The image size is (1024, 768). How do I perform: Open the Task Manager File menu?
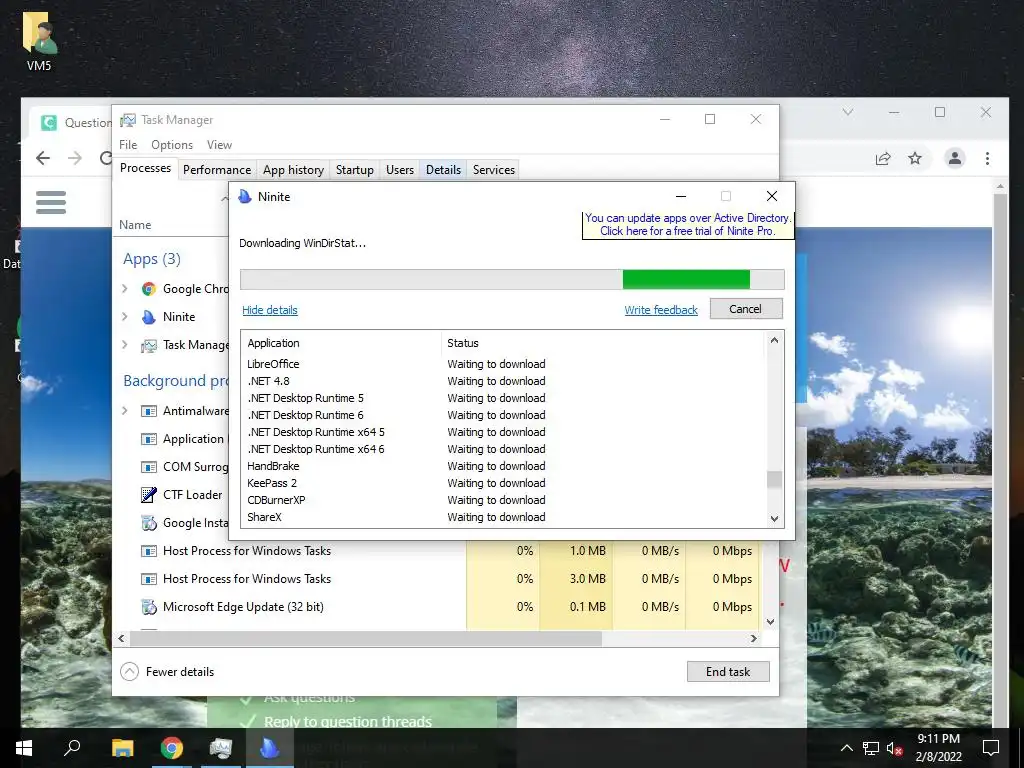128,145
